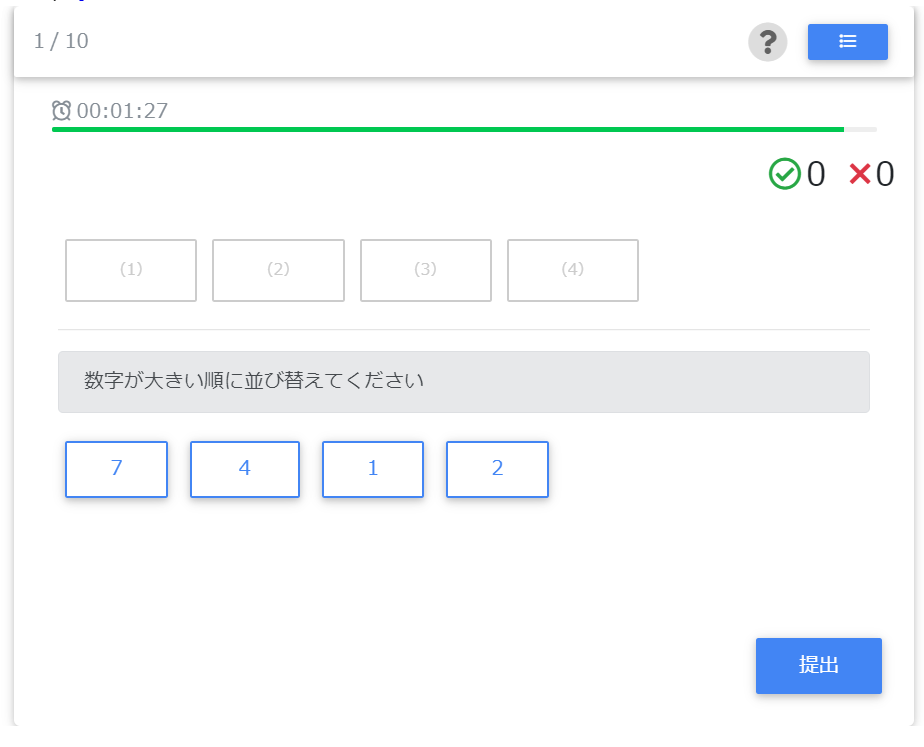Click the 1 / 10 question counter

(x=61, y=41)
